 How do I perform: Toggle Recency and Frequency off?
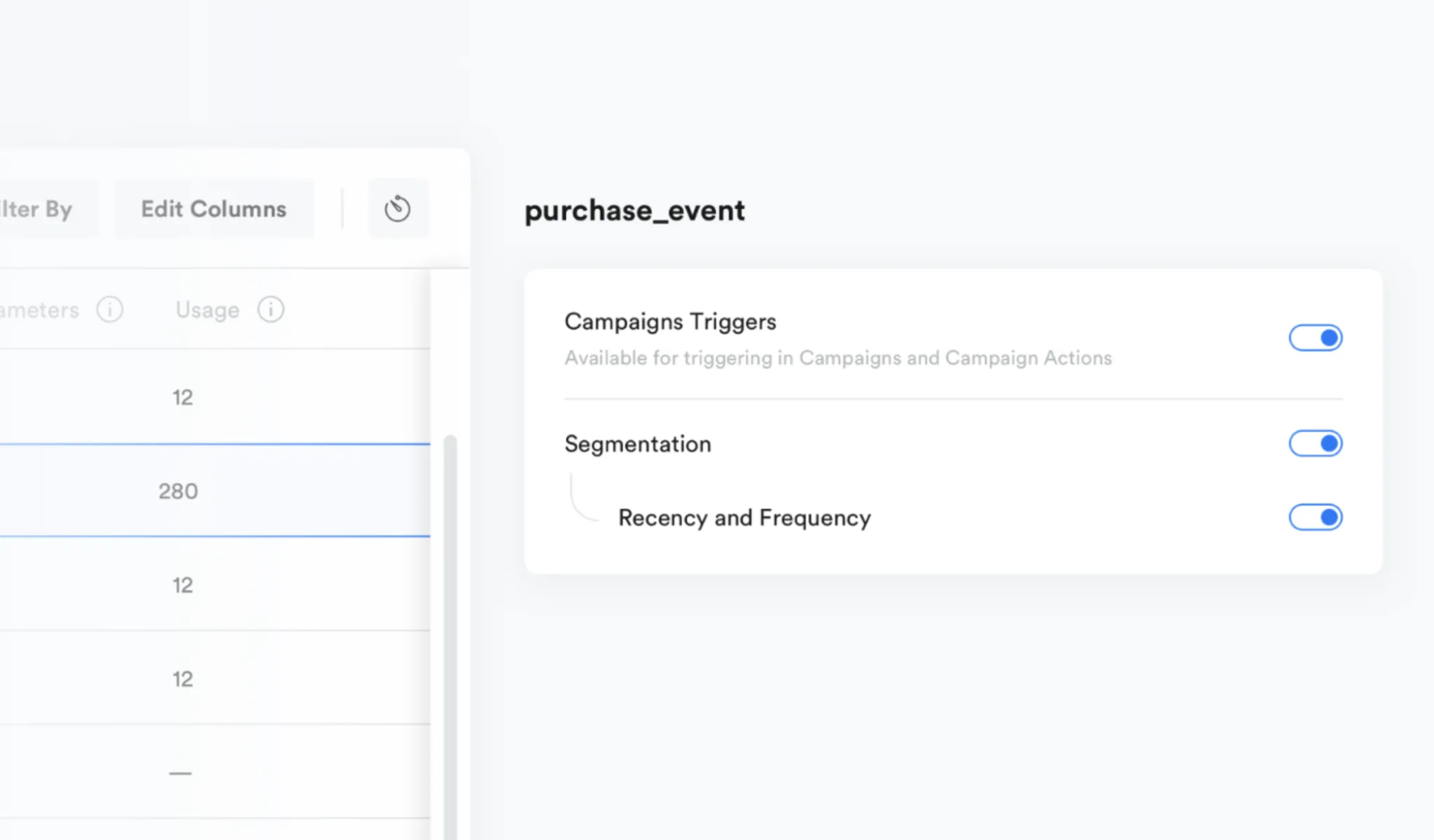point(1315,517)
